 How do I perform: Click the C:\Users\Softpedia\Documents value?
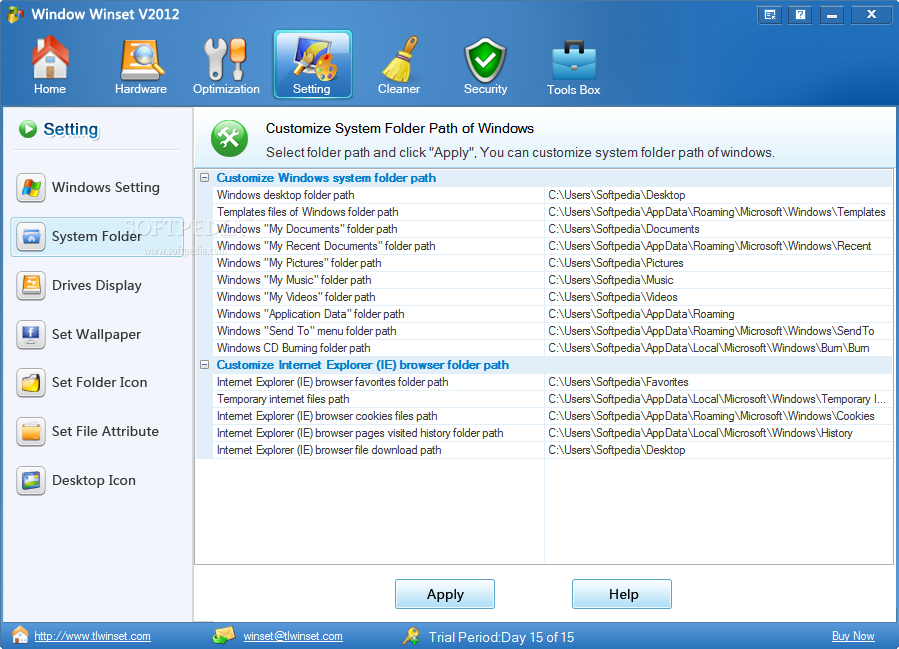[x=624, y=229]
